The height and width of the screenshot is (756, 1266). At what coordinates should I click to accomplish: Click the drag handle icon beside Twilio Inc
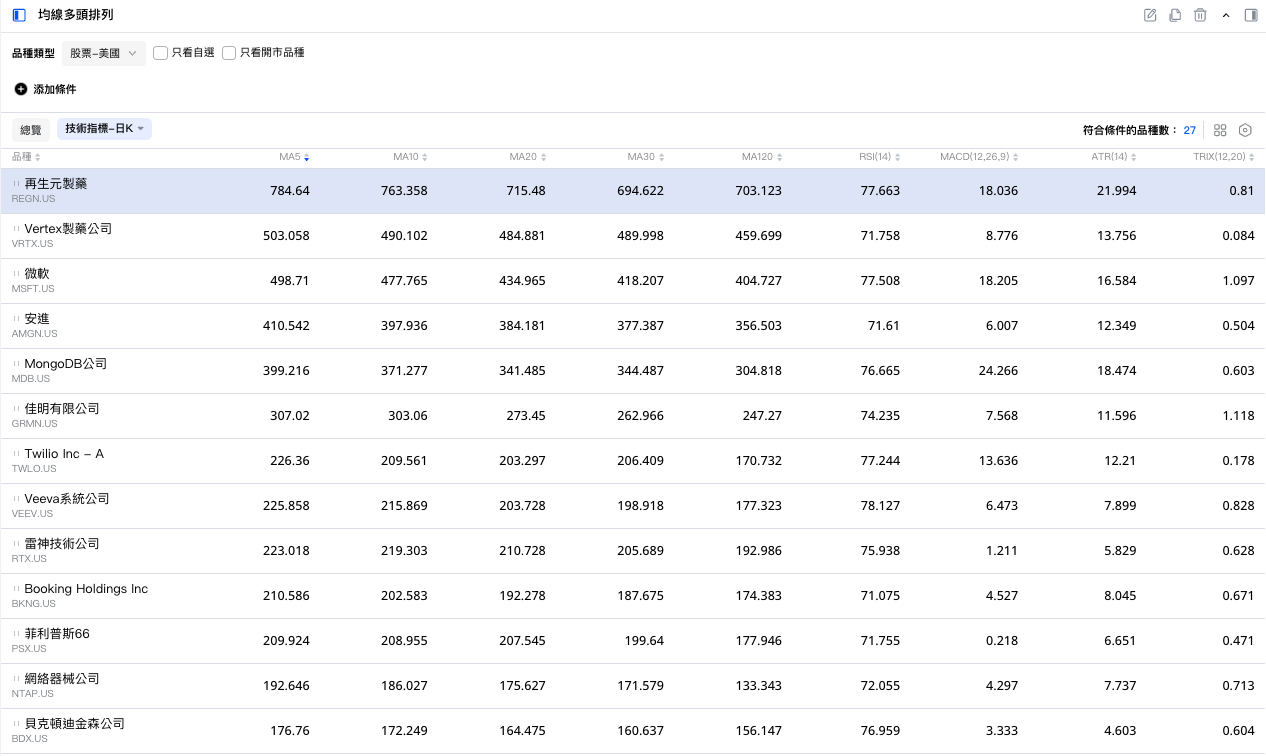click(16, 453)
